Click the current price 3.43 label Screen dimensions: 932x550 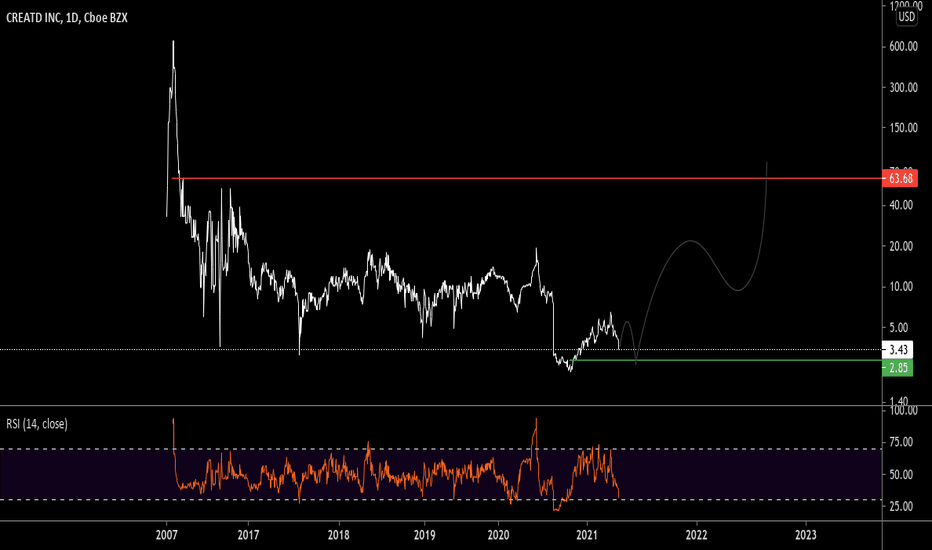898,350
